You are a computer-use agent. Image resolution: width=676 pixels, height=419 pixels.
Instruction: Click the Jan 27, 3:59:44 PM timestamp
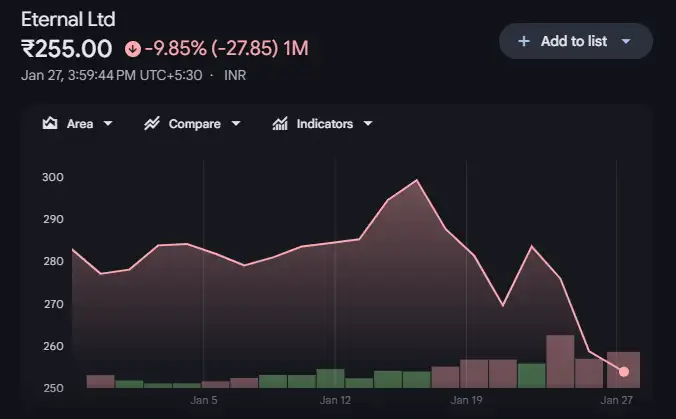coord(112,75)
